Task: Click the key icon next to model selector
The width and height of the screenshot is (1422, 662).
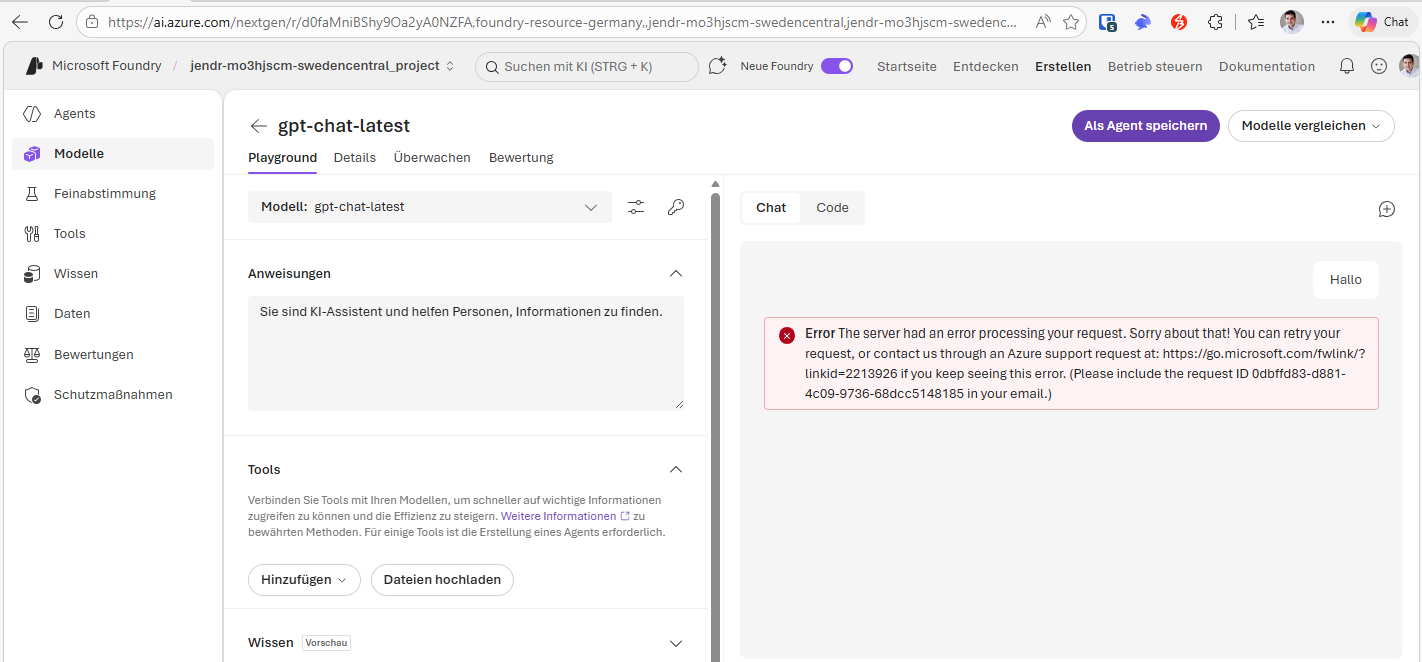Action: point(676,207)
